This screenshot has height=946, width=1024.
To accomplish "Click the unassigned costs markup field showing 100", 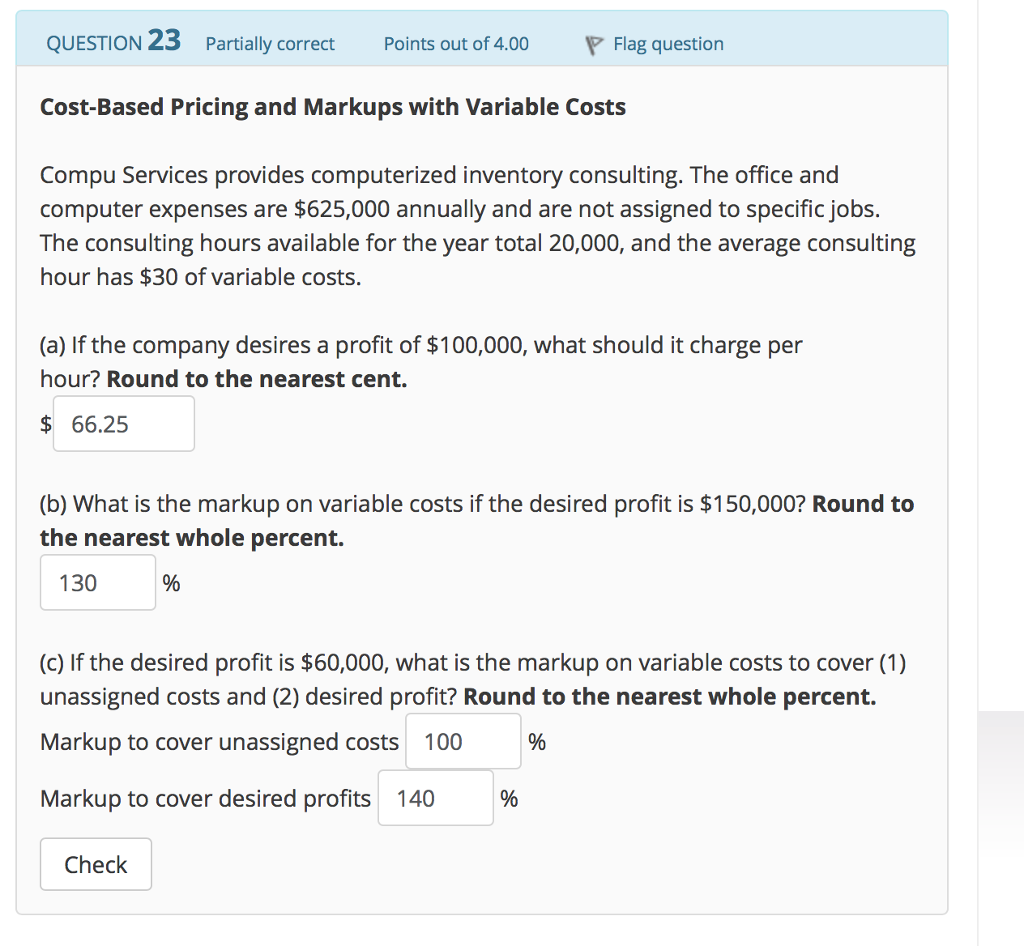I will [x=462, y=741].
